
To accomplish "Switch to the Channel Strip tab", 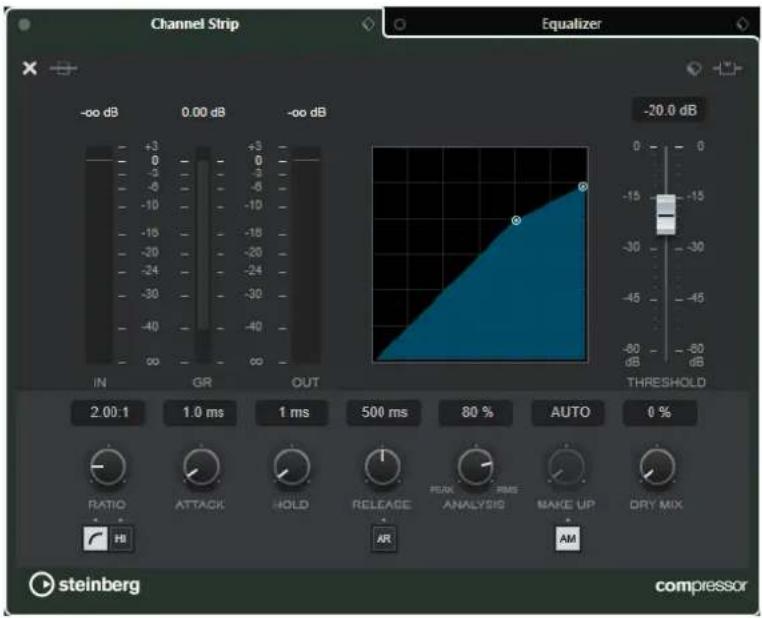I will coord(194,24).
